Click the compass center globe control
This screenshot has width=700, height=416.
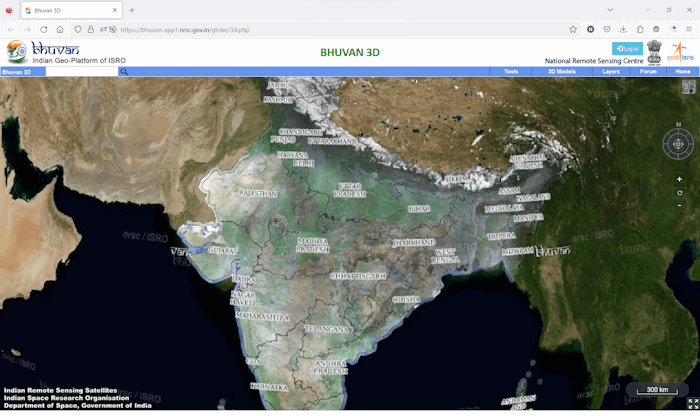(678, 144)
